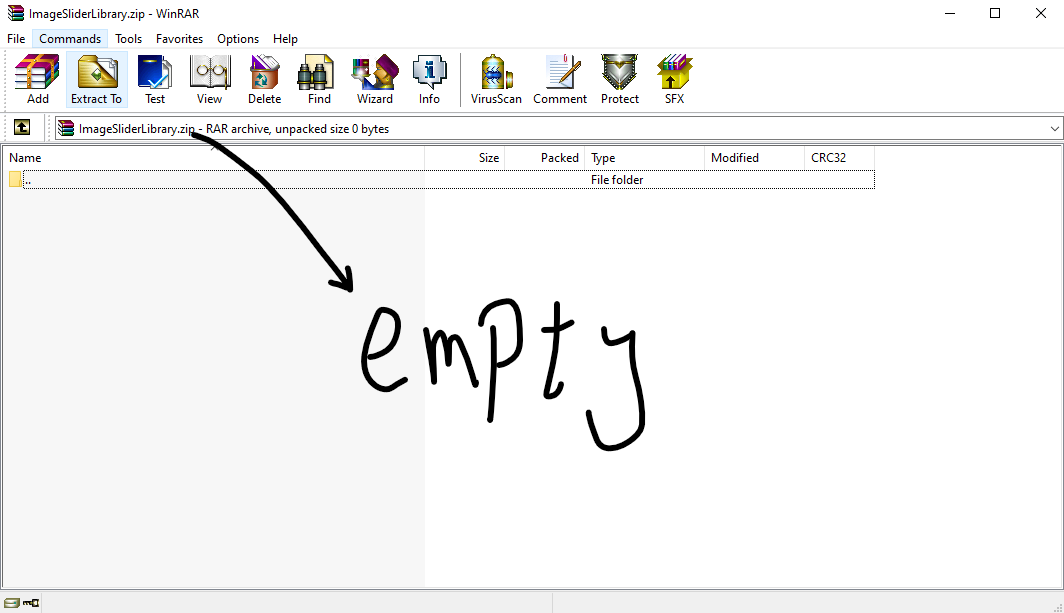Screen dimensions: 1064x613
Task: Open the Help menu
Action: tap(285, 39)
